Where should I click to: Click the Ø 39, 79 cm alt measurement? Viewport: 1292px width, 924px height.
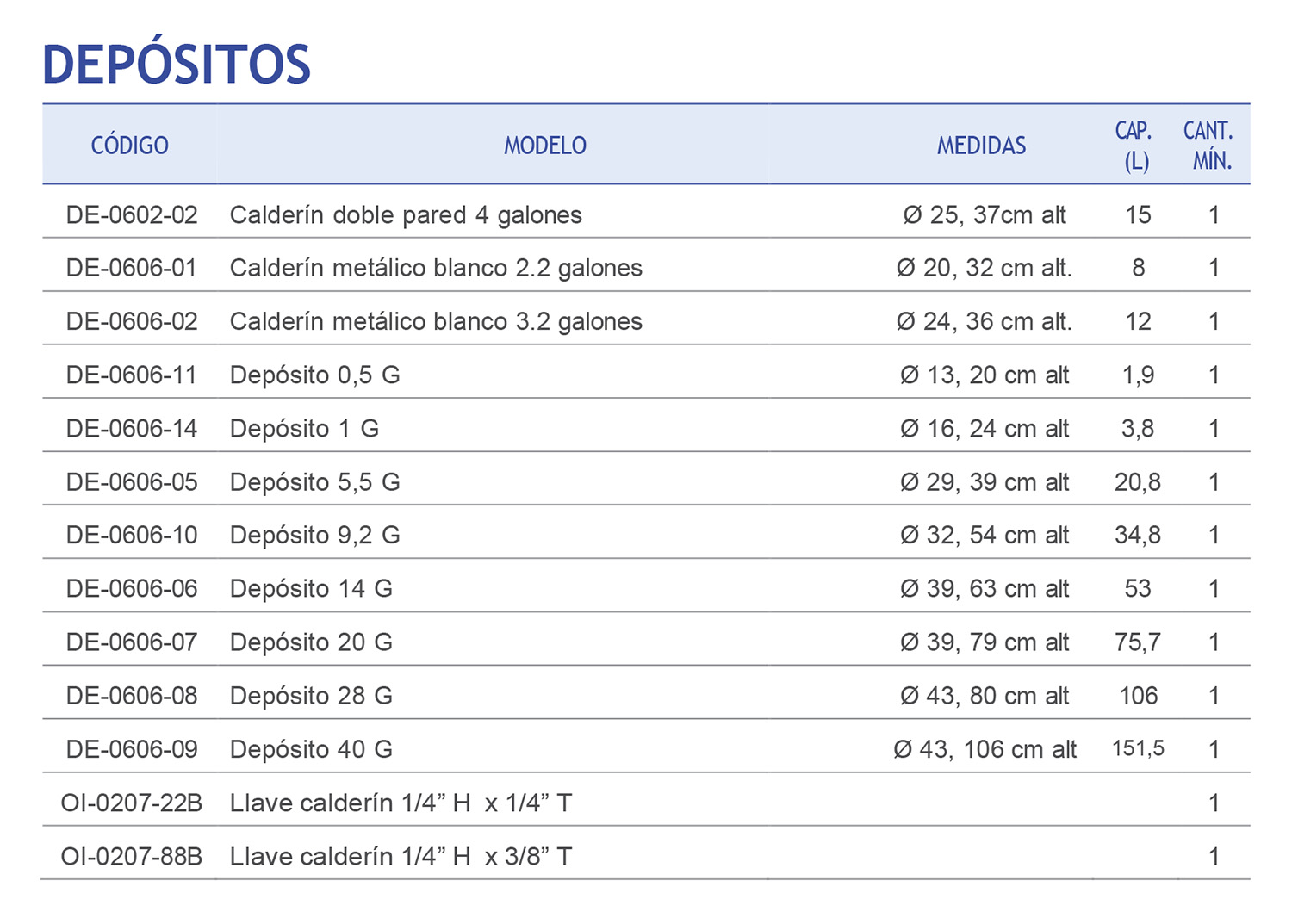982,642
